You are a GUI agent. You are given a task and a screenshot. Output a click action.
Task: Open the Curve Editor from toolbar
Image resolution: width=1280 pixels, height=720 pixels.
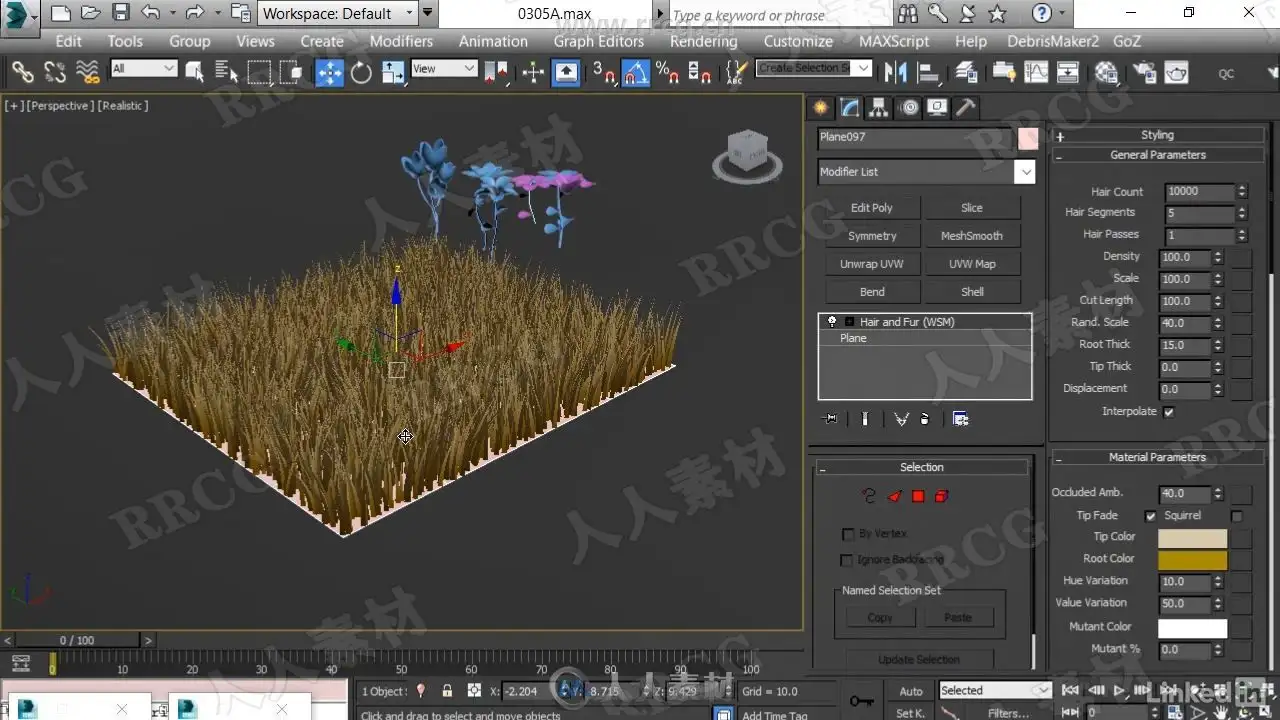point(1037,72)
